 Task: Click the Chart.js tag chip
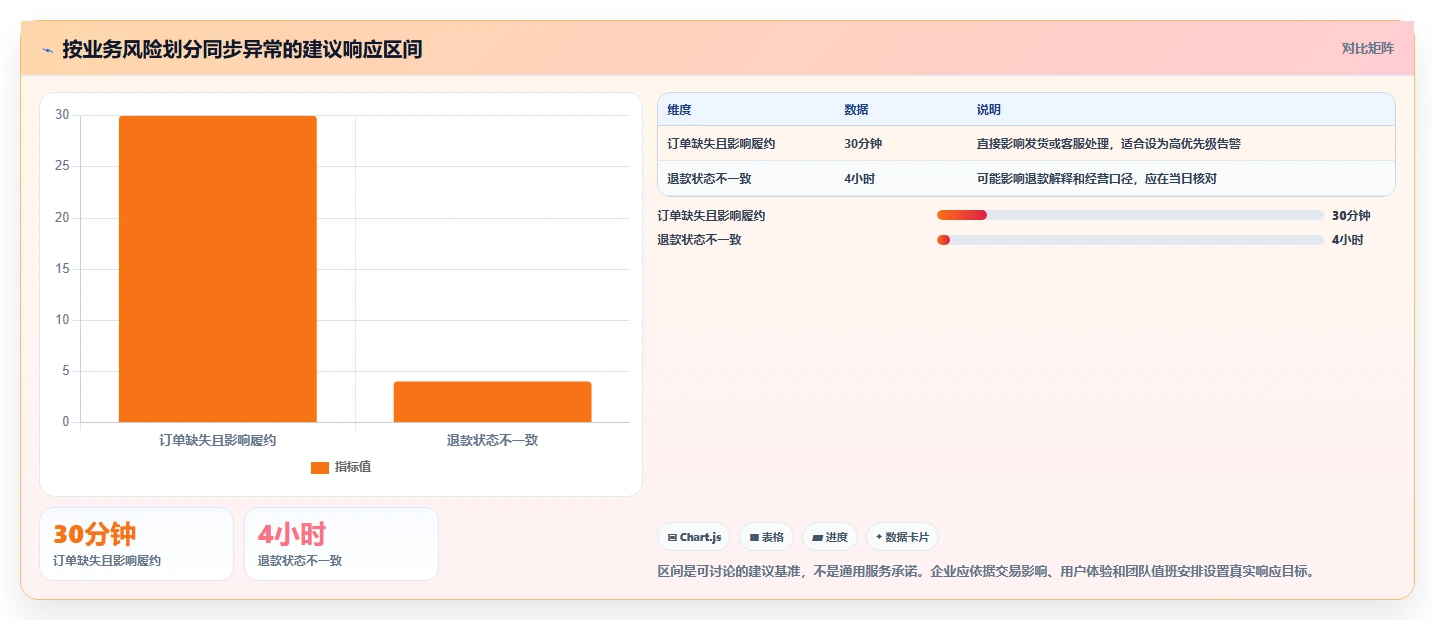click(x=694, y=537)
